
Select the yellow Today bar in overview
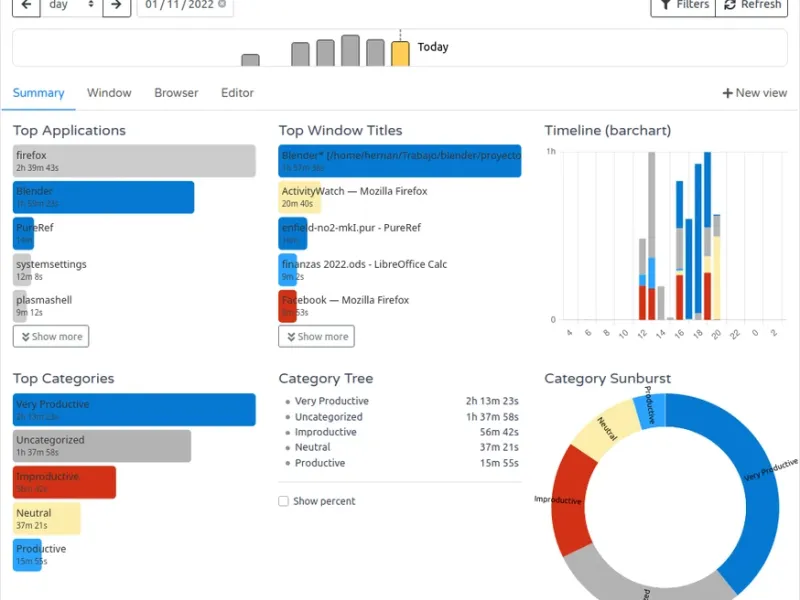400,54
